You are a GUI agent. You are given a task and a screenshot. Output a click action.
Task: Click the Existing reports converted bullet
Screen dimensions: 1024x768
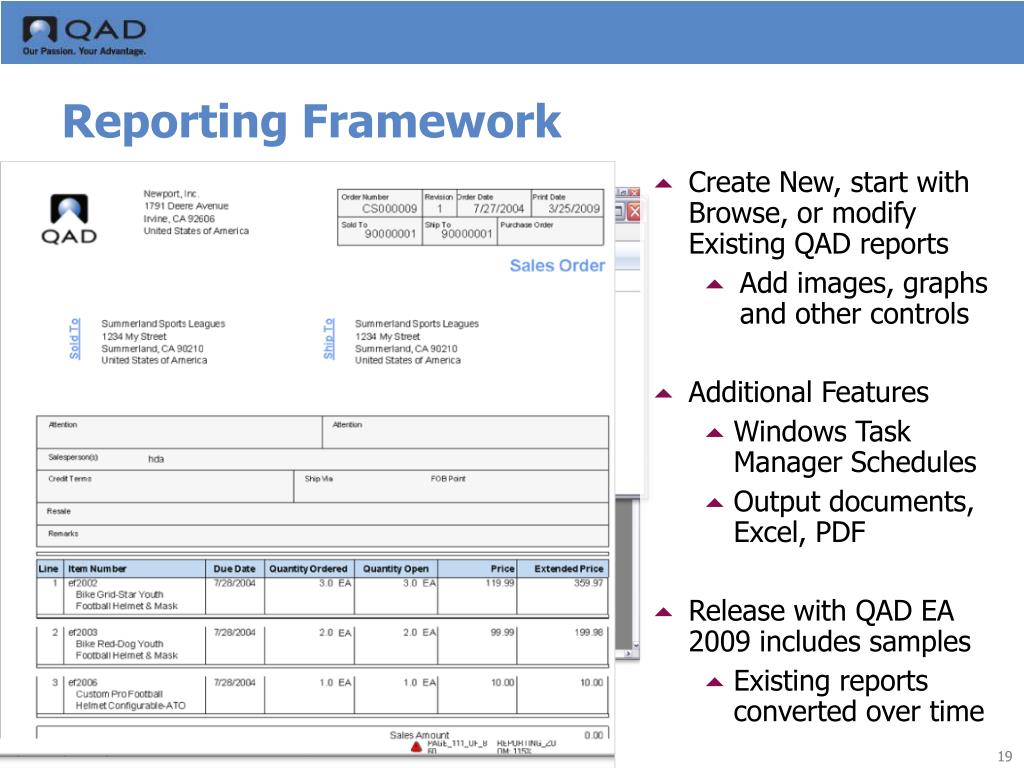tap(859, 696)
